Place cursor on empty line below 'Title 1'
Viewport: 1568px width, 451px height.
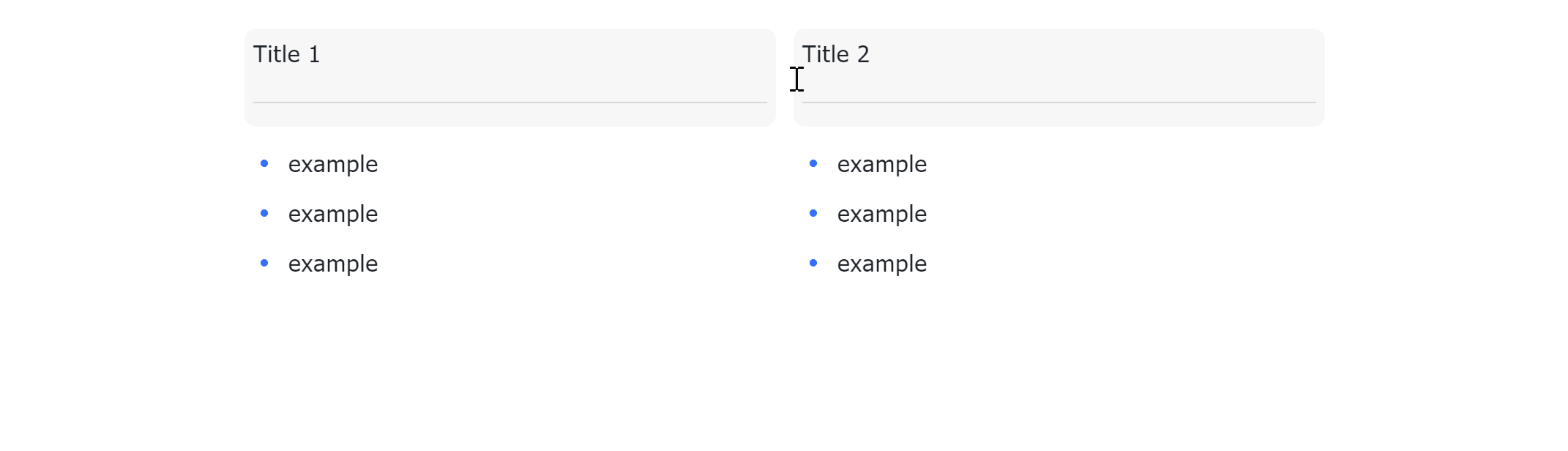click(x=509, y=82)
